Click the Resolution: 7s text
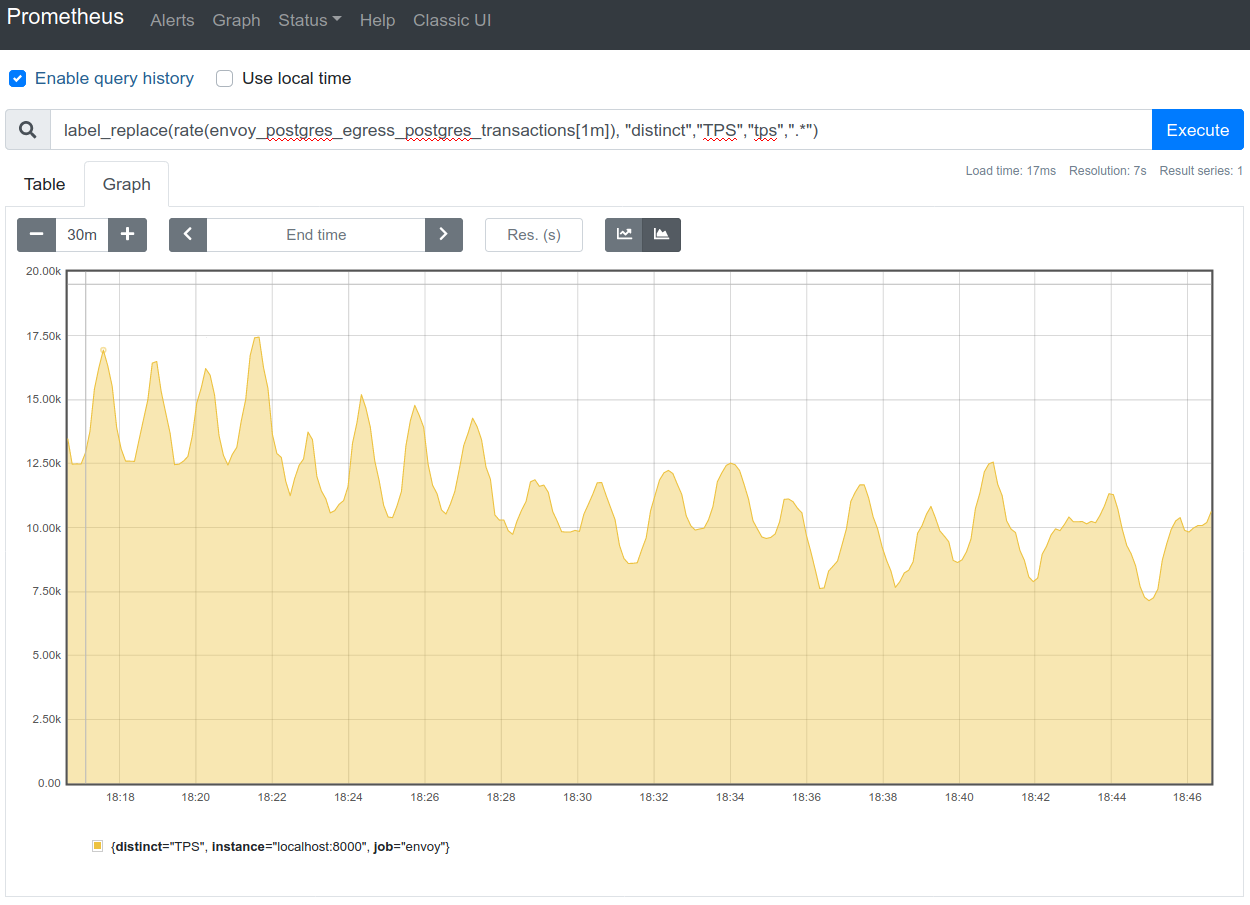The width and height of the screenshot is (1250, 905). (x=1107, y=171)
